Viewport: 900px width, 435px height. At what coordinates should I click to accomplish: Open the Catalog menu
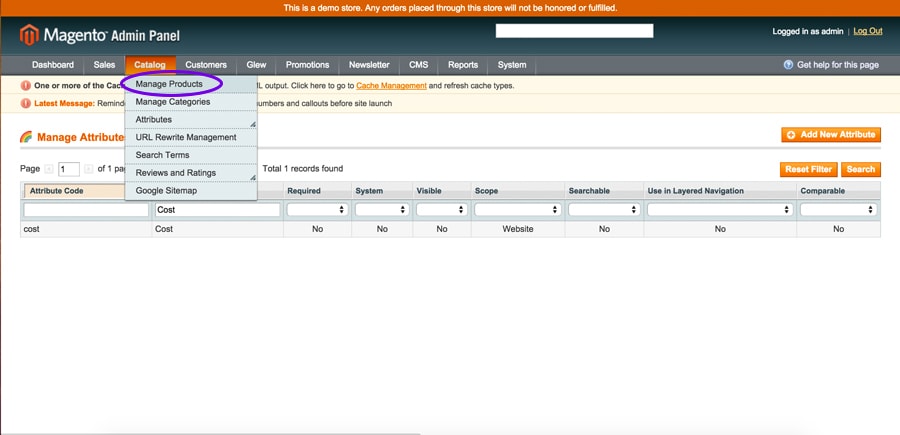(x=150, y=65)
